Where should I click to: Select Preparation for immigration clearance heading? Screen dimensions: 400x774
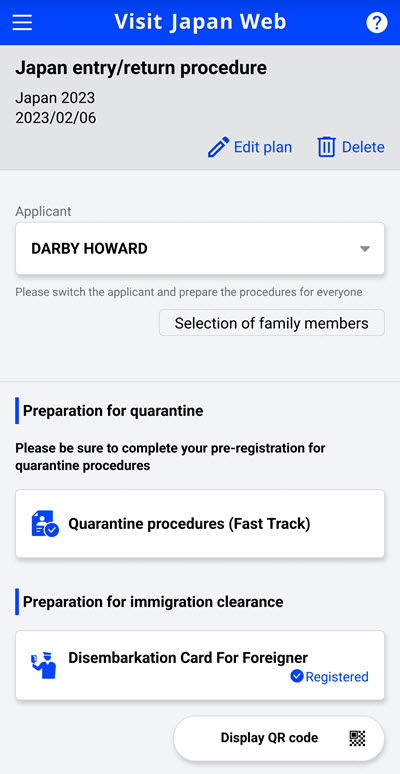click(153, 602)
